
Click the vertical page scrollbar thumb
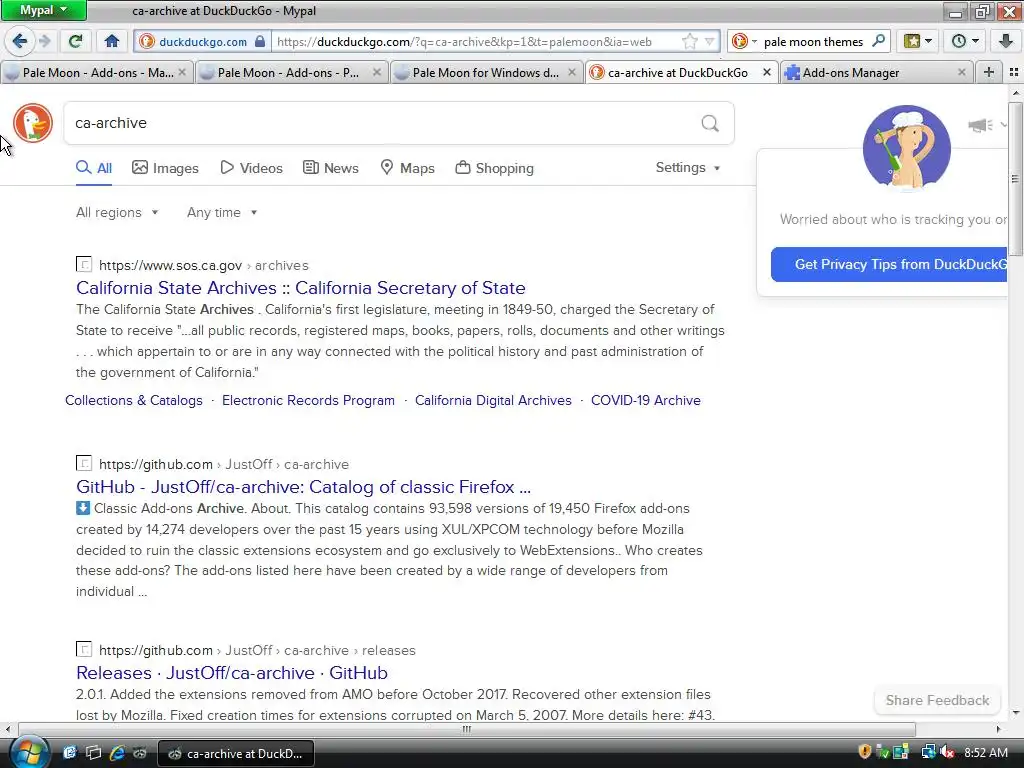[1015, 179]
